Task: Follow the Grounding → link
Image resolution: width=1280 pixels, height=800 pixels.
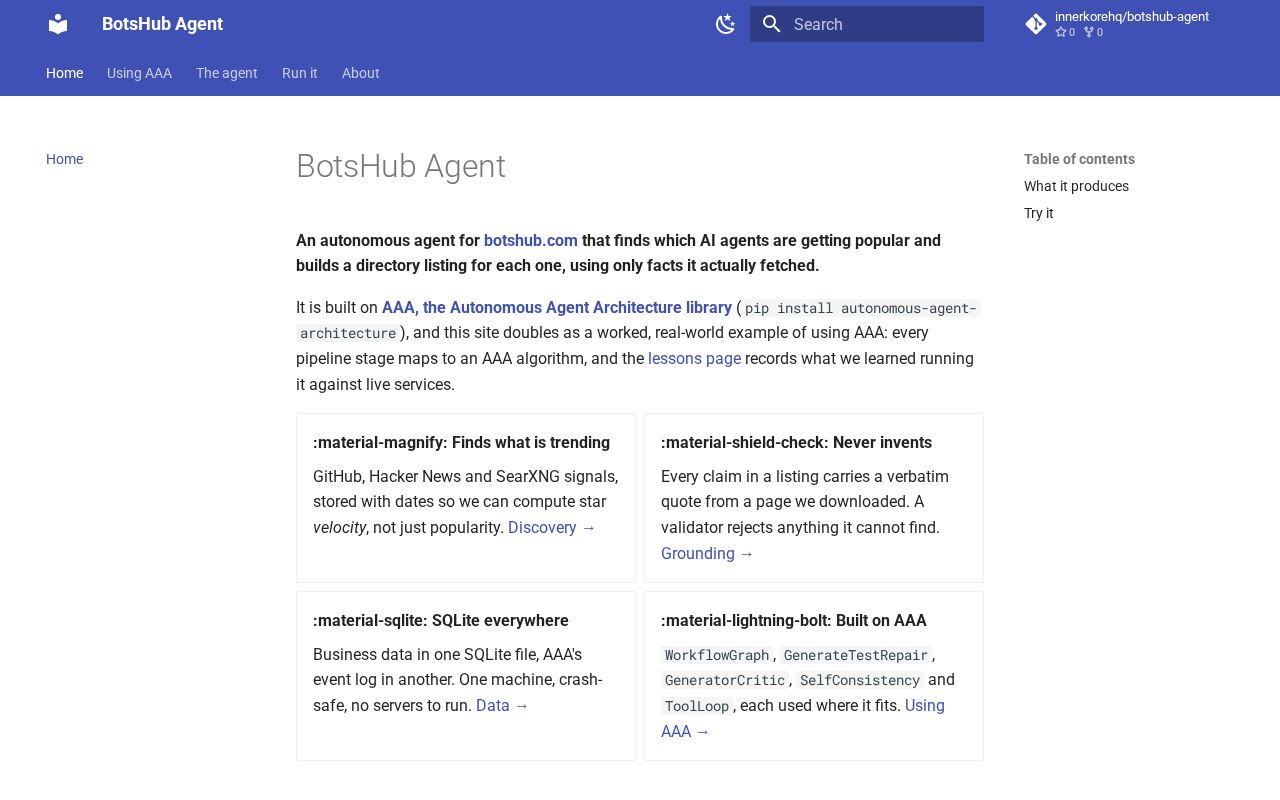Action: [x=708, y=553]
